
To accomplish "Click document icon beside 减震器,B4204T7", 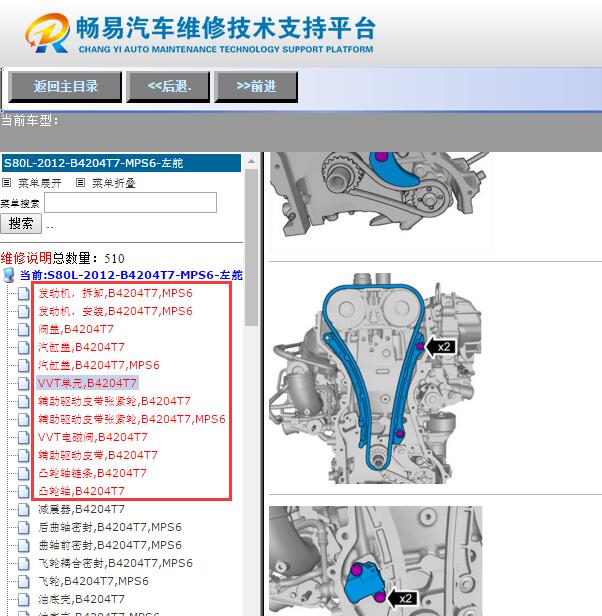I will click(24, 510).
